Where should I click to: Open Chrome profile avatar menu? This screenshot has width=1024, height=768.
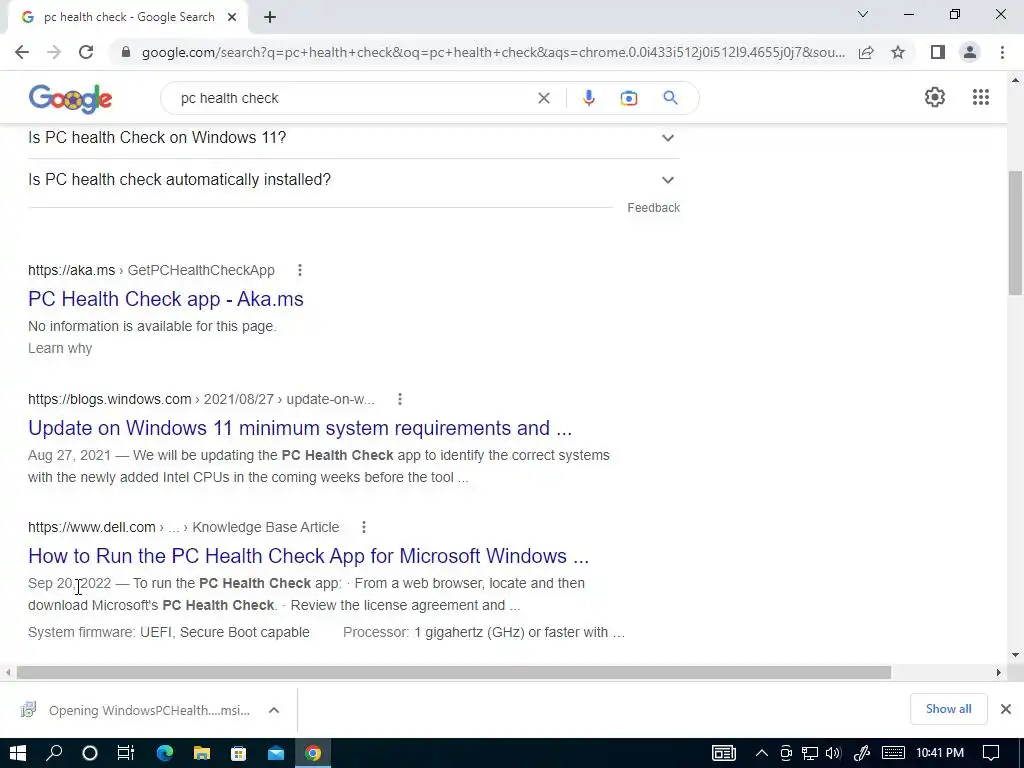[x=970, y=52]
